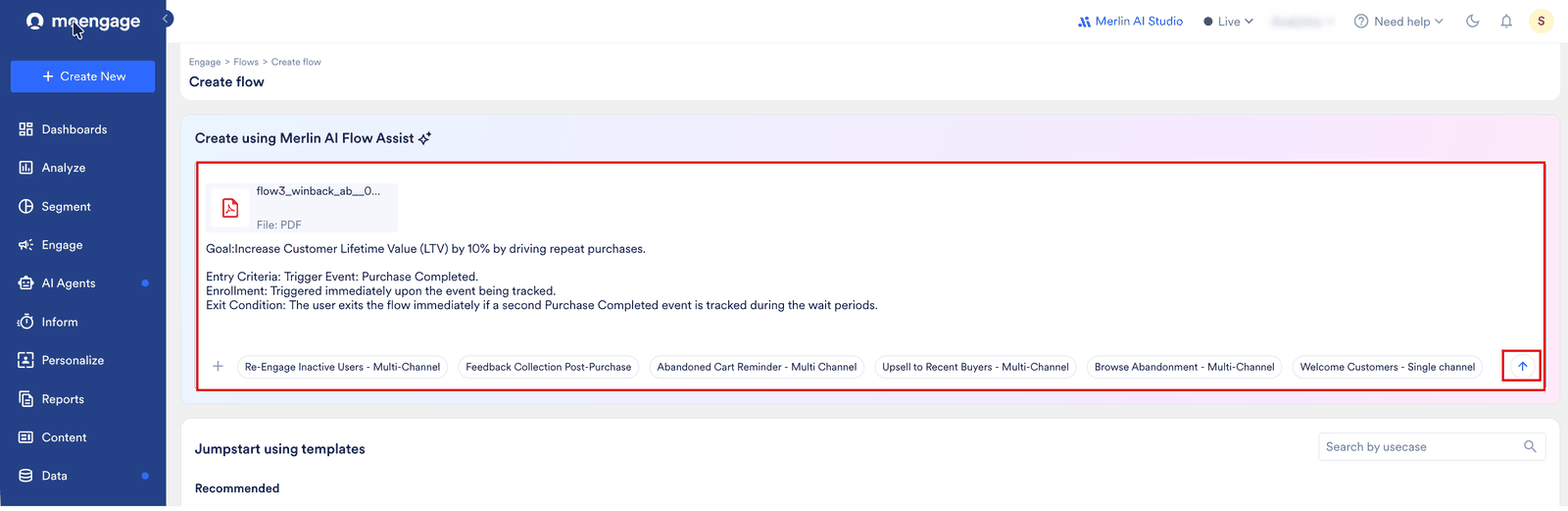Click the Create flow breadcrumb
The width and height of the screenshot is (1568, 511).
click(x=296, y=62)
